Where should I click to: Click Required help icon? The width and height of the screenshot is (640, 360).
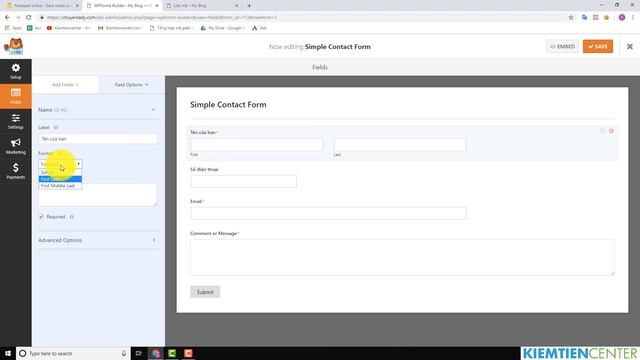(71, 217)
